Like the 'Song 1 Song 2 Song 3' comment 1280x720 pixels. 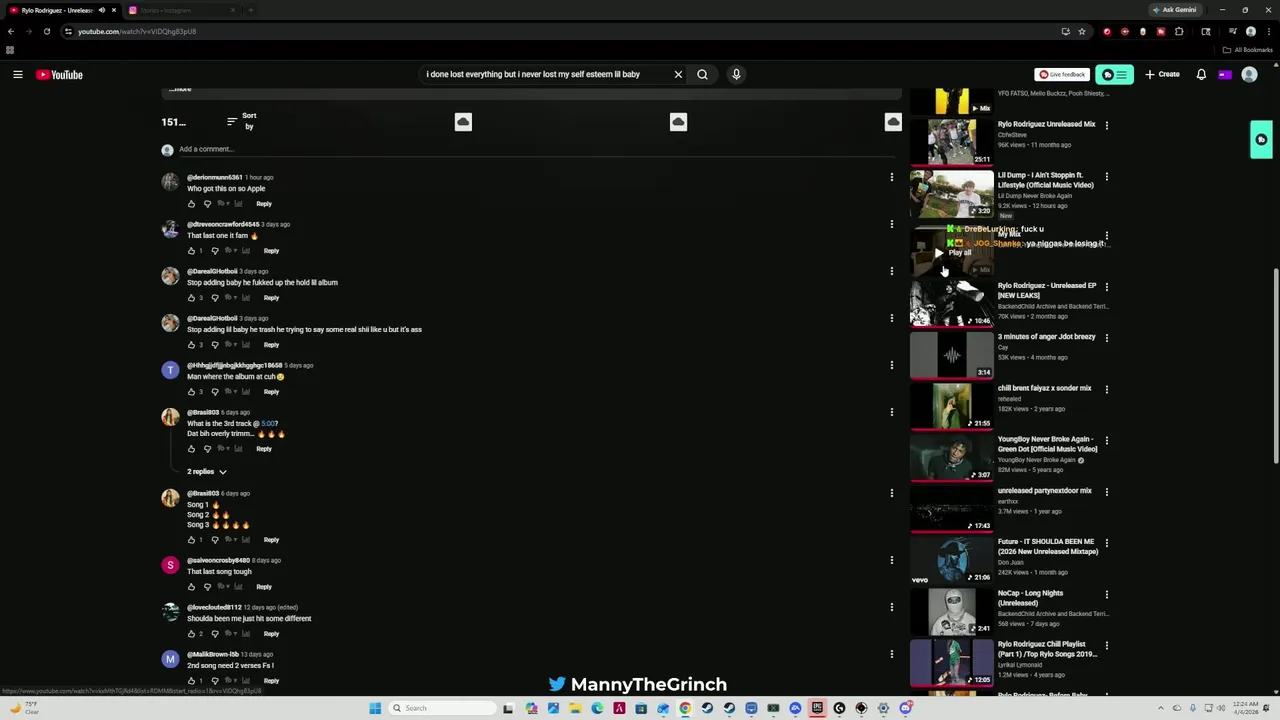coord(191,539)
